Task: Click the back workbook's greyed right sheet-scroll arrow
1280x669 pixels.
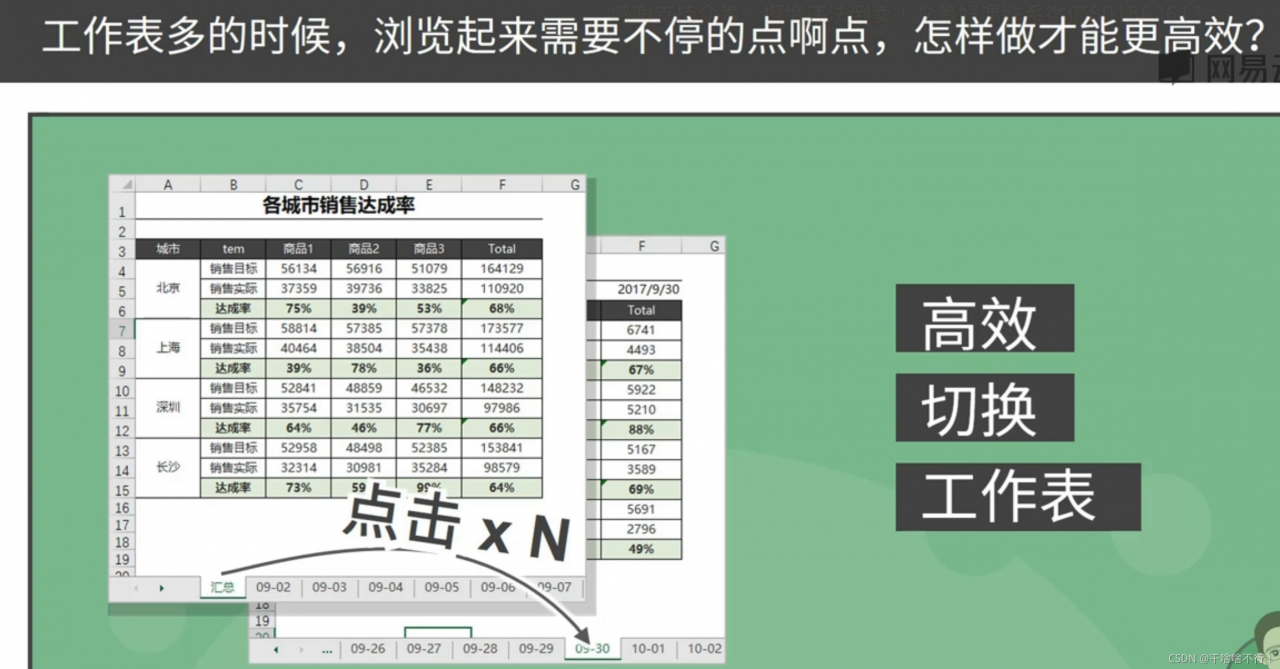Action: (302, 649)
